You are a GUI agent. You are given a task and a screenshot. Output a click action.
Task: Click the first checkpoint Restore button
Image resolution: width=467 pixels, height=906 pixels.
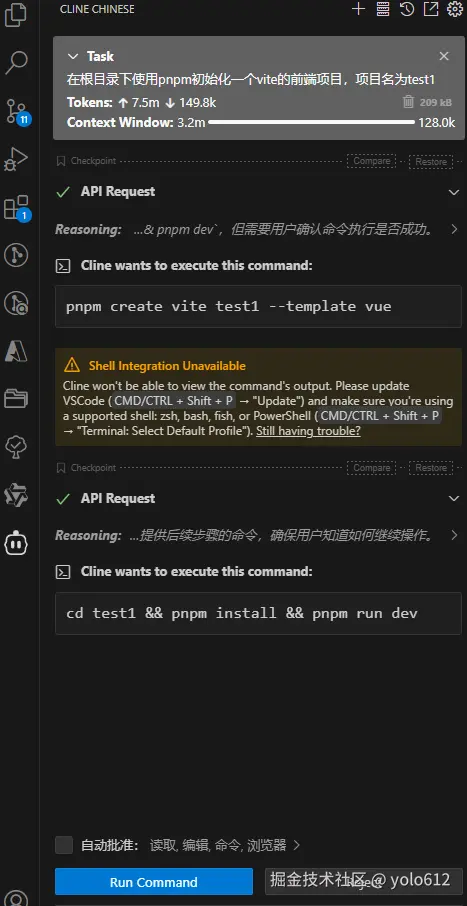click(x=431, y=161)
